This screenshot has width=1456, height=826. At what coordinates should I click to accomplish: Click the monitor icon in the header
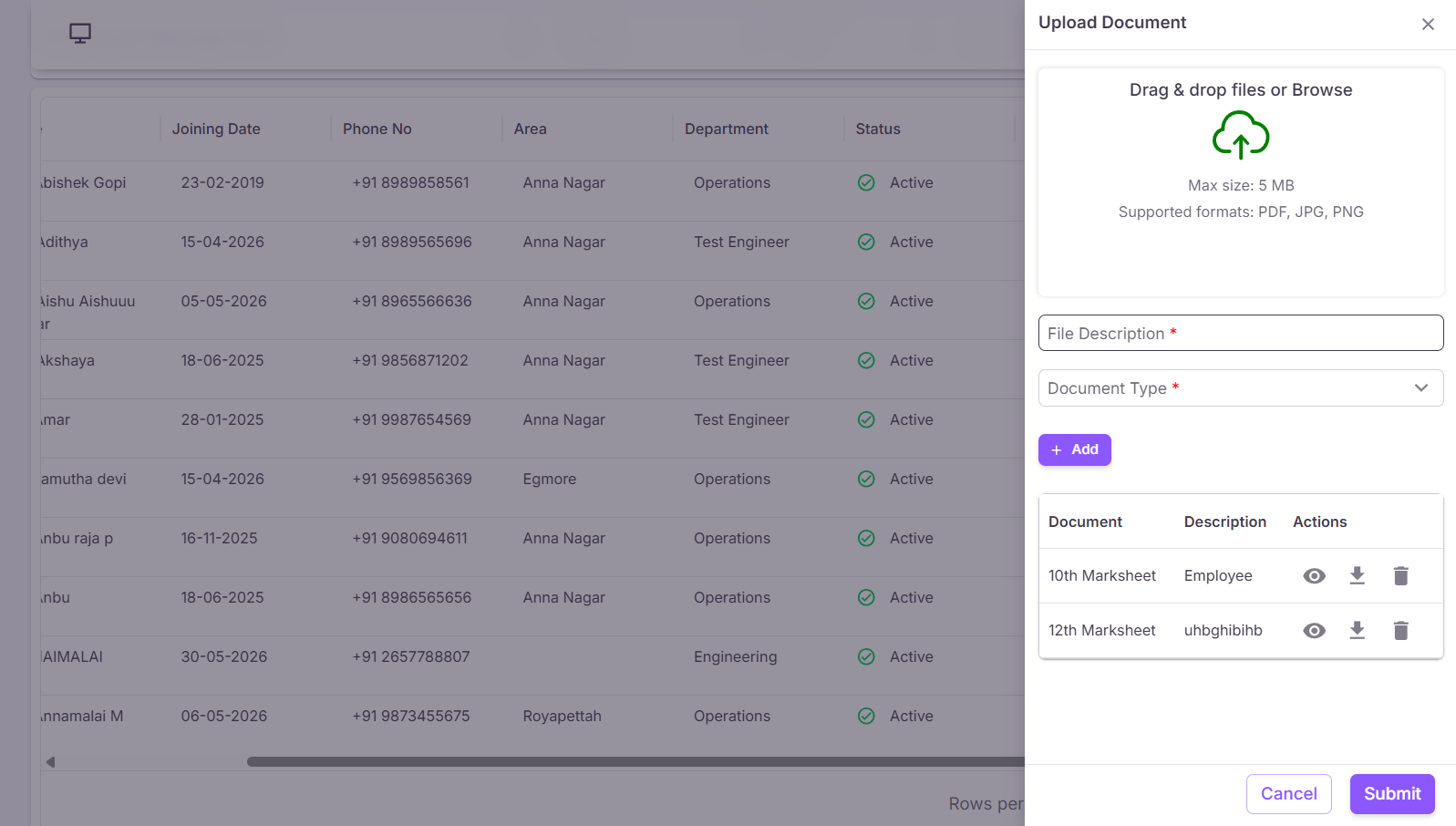[80, 34]
